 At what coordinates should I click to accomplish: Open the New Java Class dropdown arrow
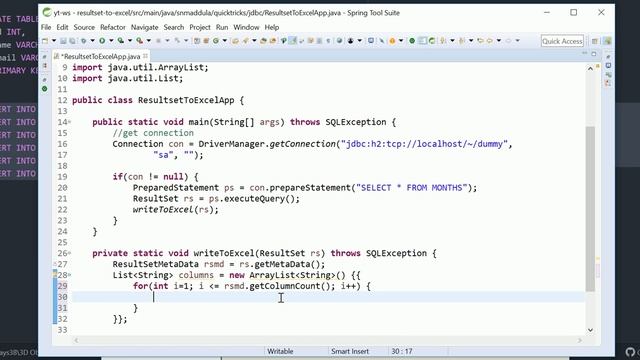click(225, 41)
